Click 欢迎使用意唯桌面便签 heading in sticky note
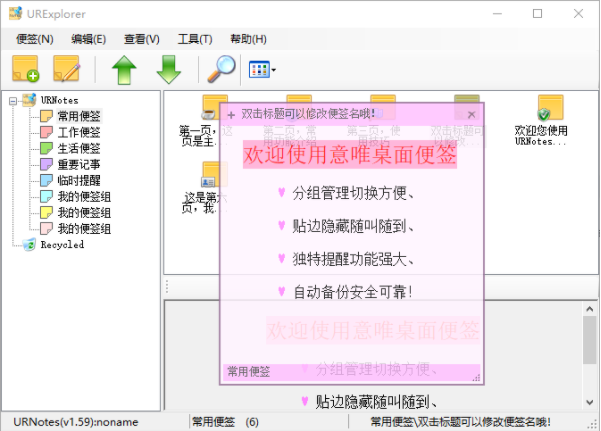Viewport: 601px width, 431px height. click(350, 155)
